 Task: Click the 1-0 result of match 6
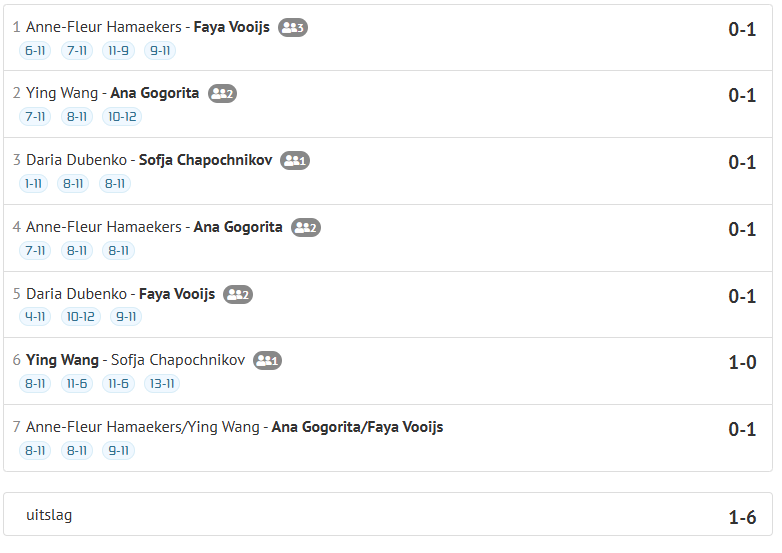pos(742,362)
